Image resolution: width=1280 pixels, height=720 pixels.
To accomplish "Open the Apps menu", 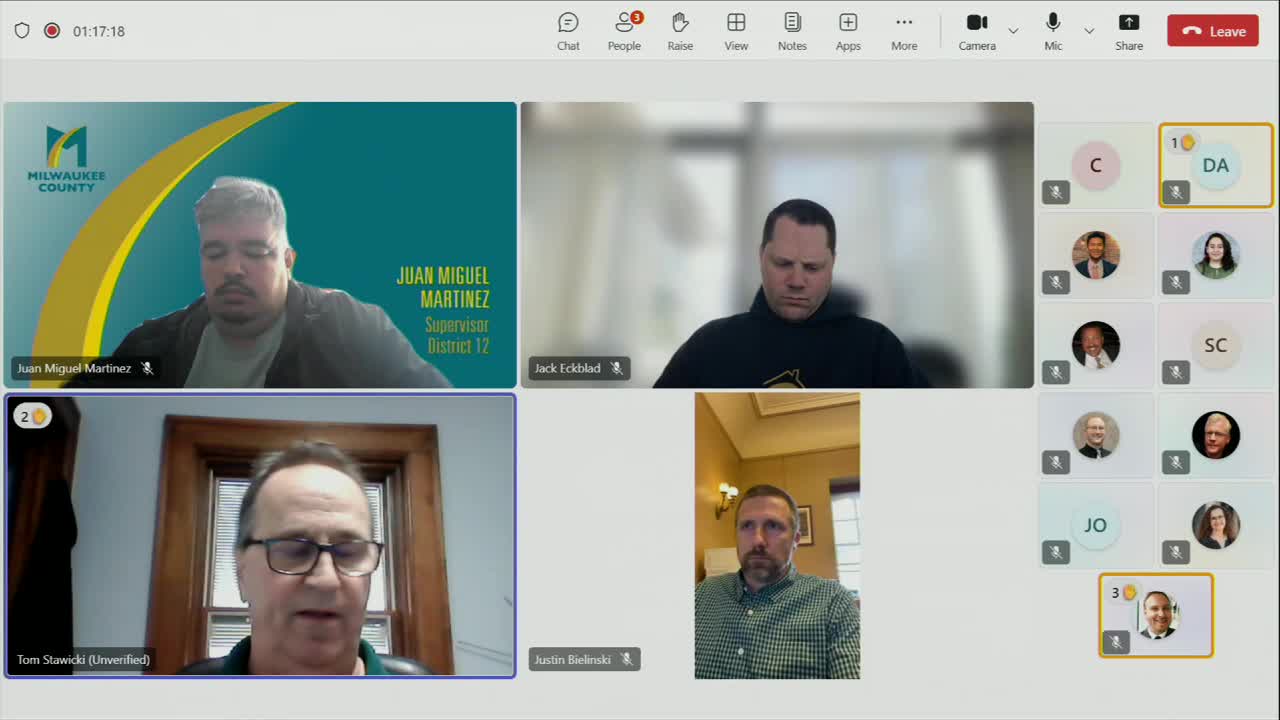I will (x=848, y=32).
